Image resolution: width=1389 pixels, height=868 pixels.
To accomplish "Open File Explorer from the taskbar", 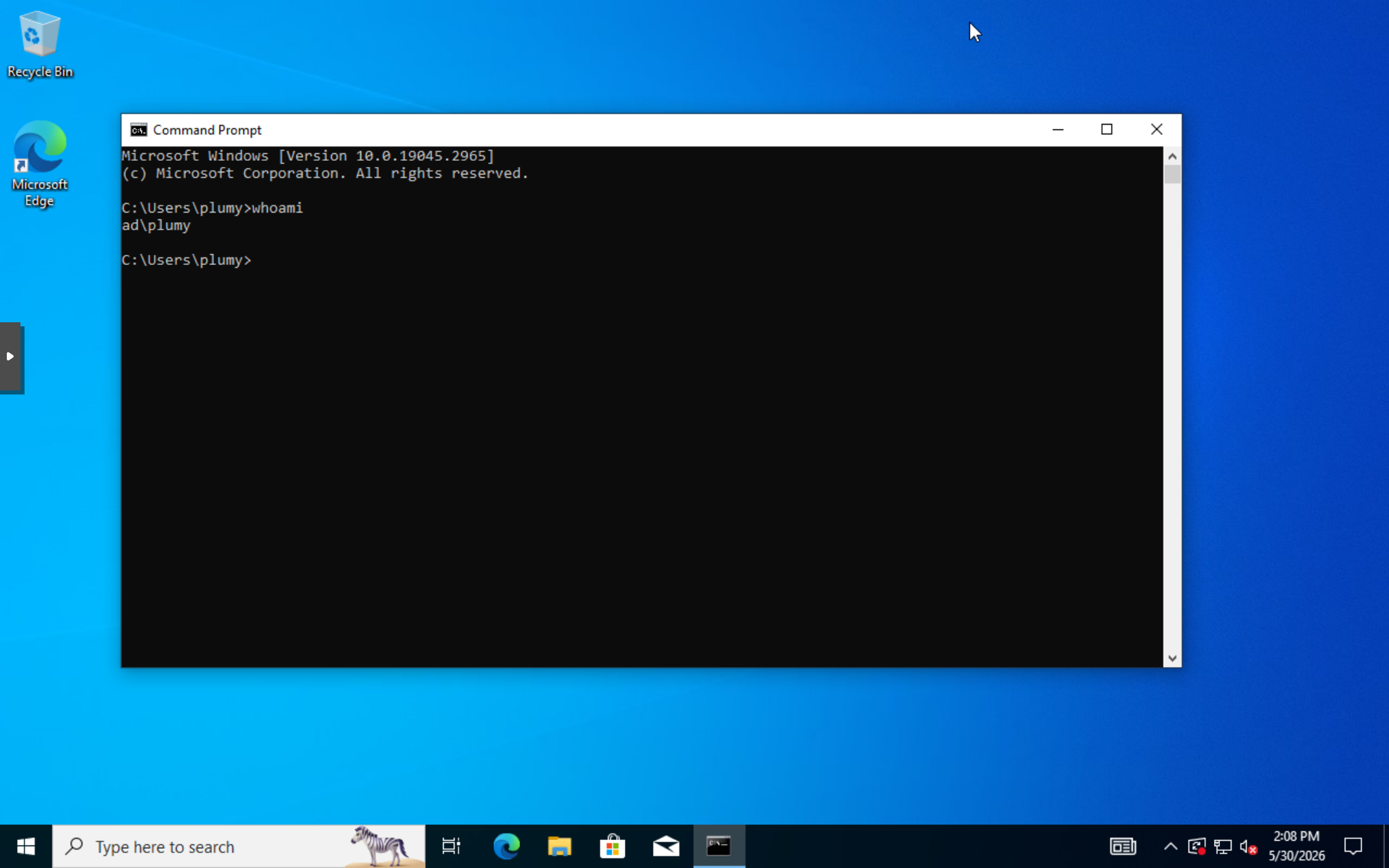I will [x=560, y=846].
